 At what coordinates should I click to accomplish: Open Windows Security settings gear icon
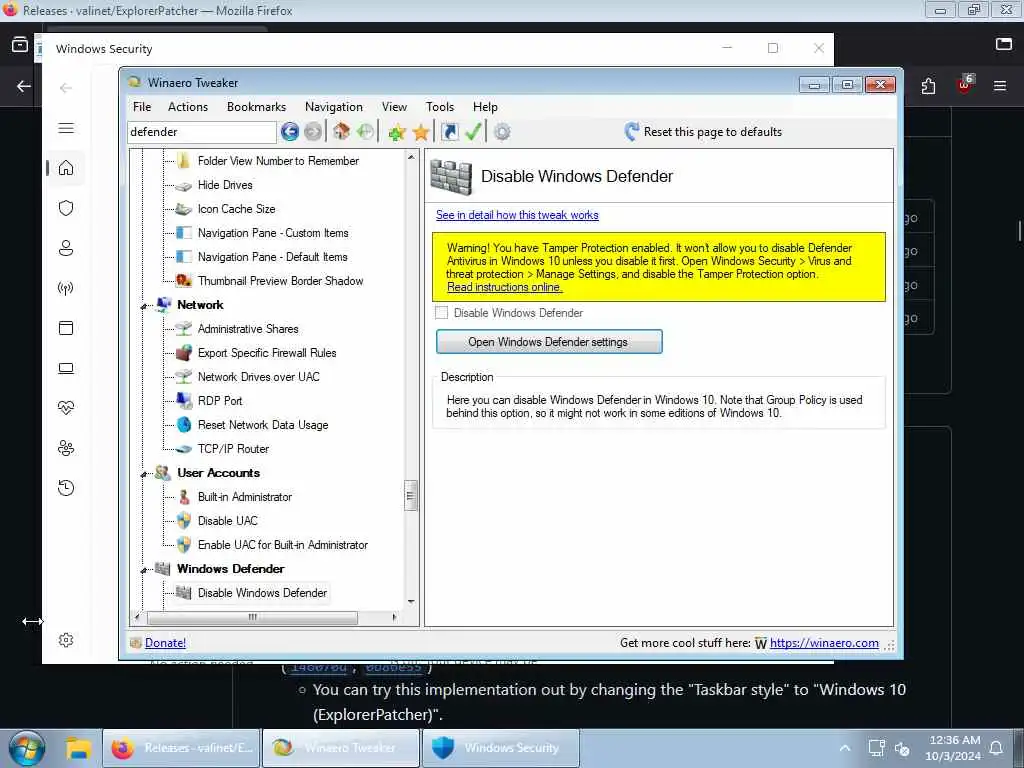point(66,640)
